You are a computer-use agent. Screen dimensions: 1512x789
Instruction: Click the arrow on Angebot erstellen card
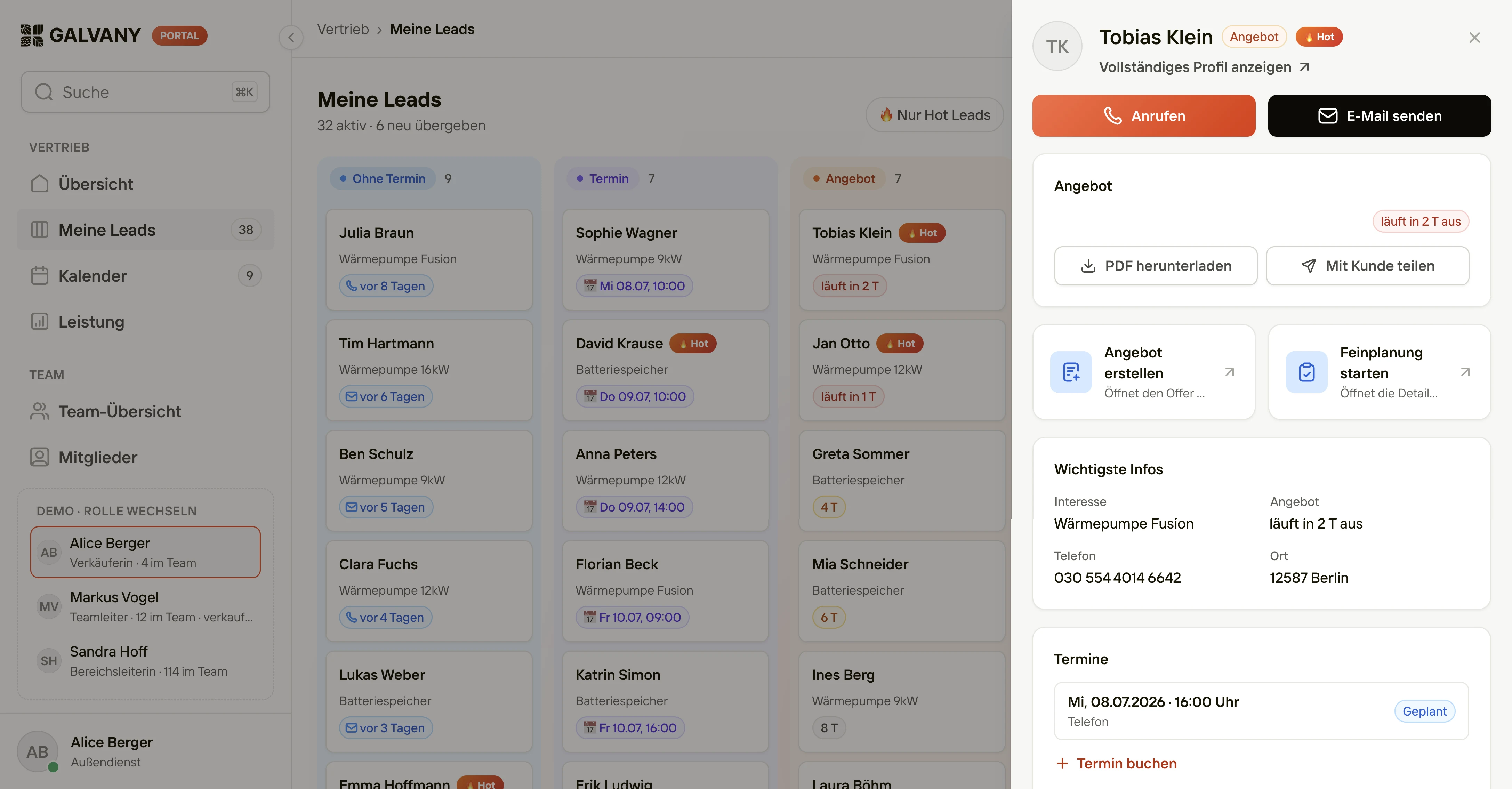tap(1229, 372)
